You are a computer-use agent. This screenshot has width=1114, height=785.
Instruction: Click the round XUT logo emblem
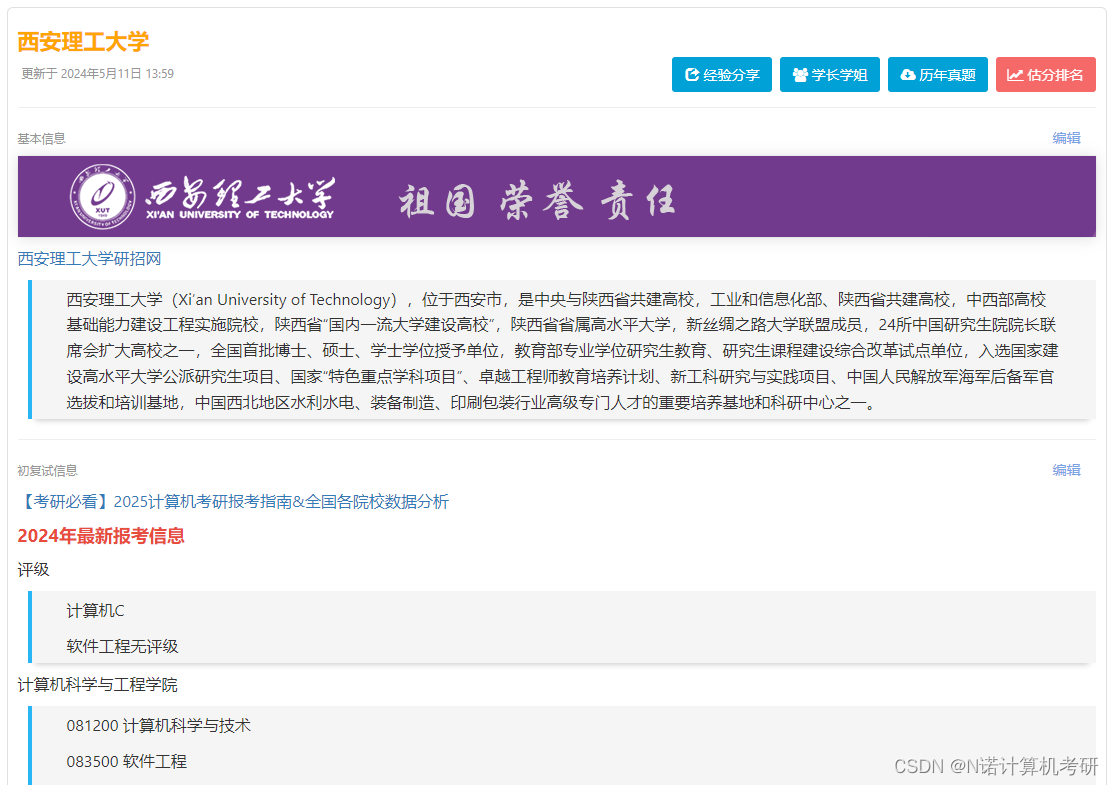(103, 197)
